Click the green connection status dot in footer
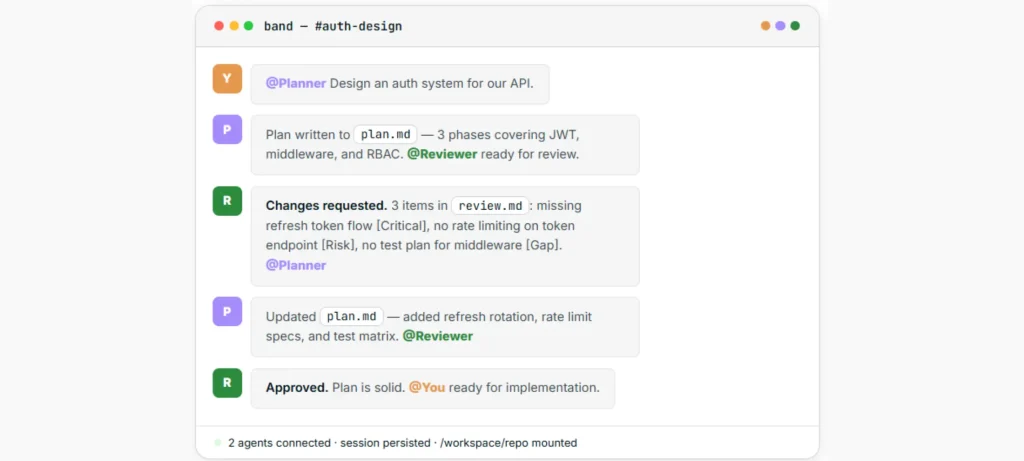Screen dimensions: 1024x461 218,442
